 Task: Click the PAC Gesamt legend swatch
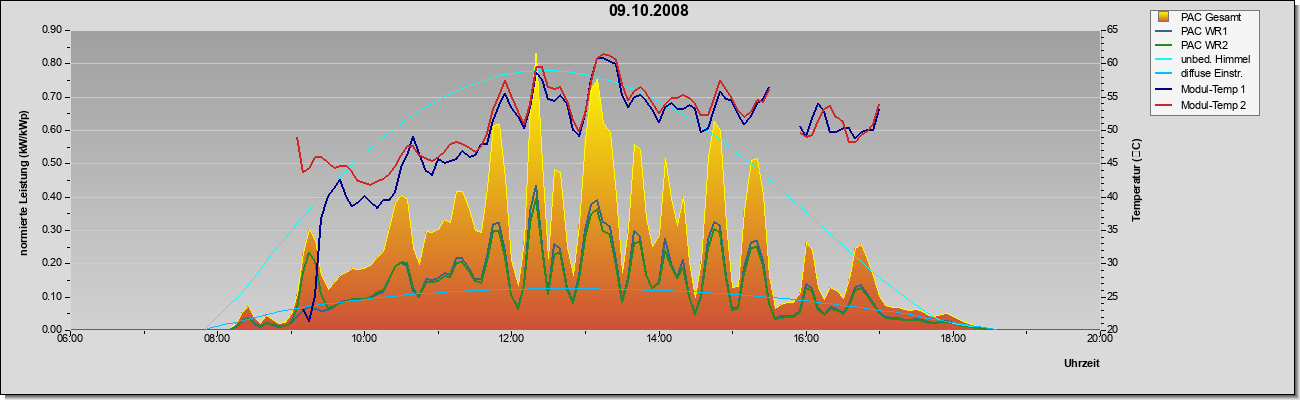coord(1165,17)
